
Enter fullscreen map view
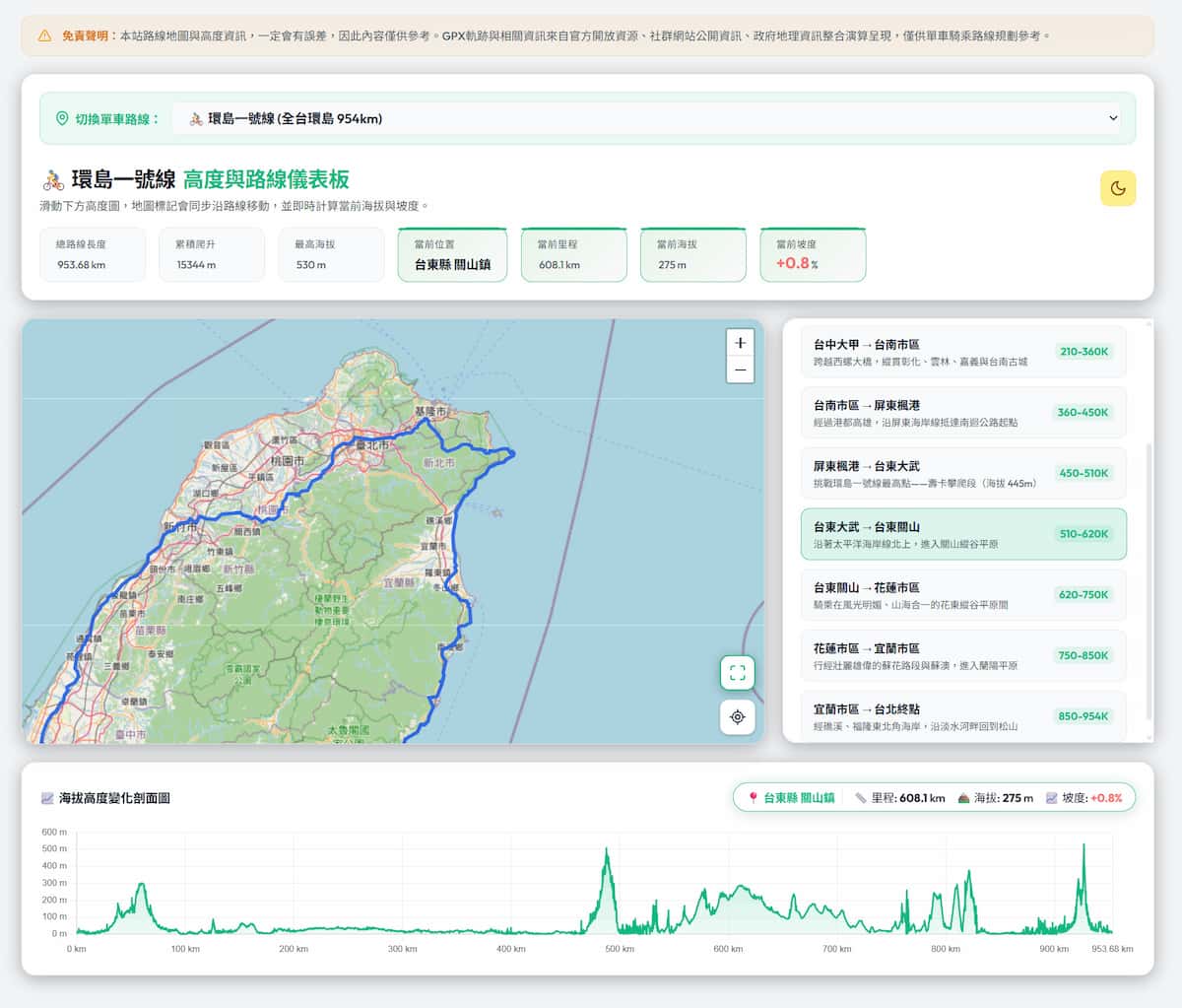pos(737,673)
